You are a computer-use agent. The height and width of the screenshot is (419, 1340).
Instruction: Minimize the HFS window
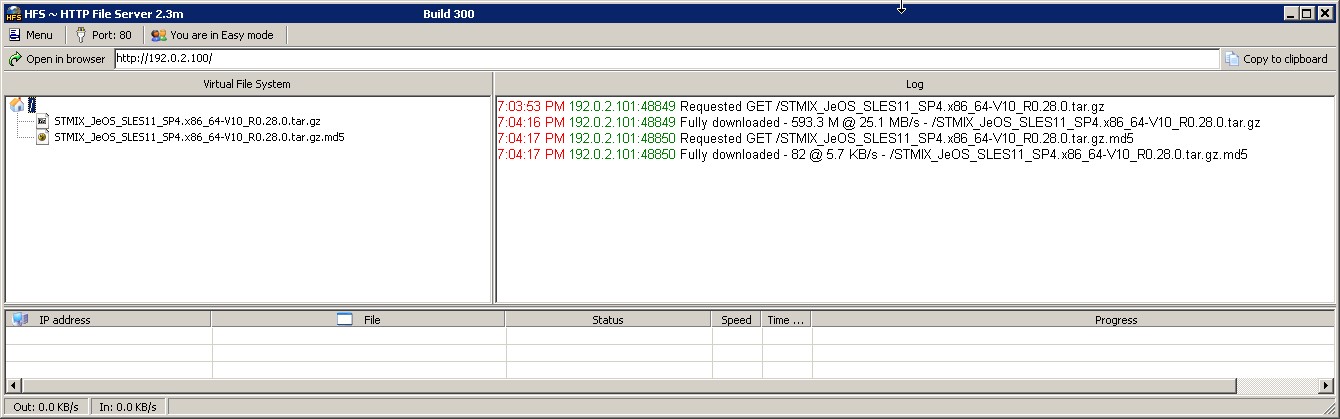[1292, 14]
